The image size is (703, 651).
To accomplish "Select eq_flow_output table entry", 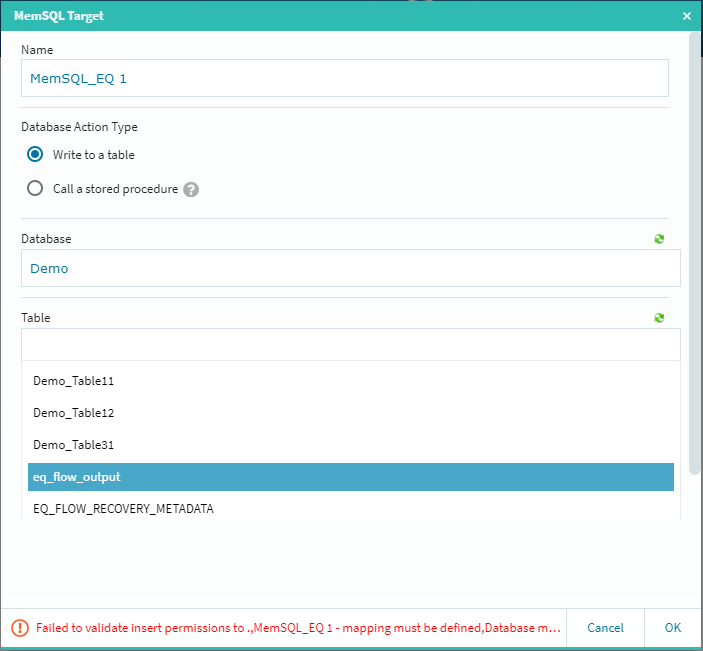I will pos(351,477).
